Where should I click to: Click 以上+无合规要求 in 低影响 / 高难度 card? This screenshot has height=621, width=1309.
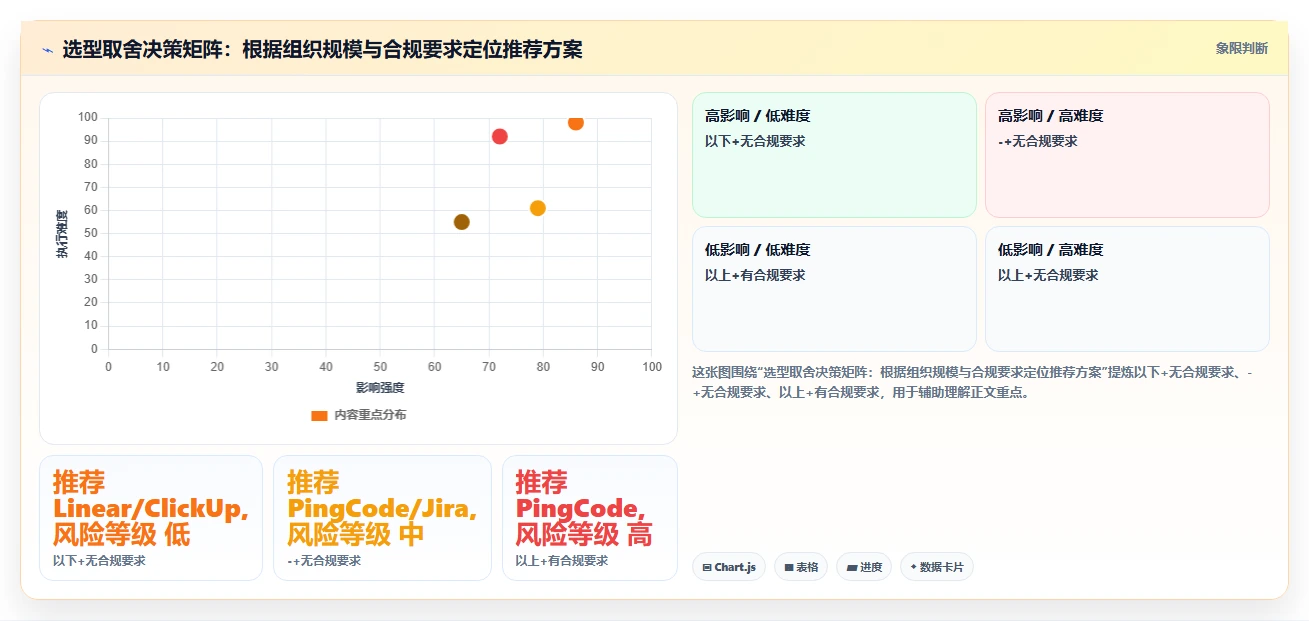[1048, 275]
